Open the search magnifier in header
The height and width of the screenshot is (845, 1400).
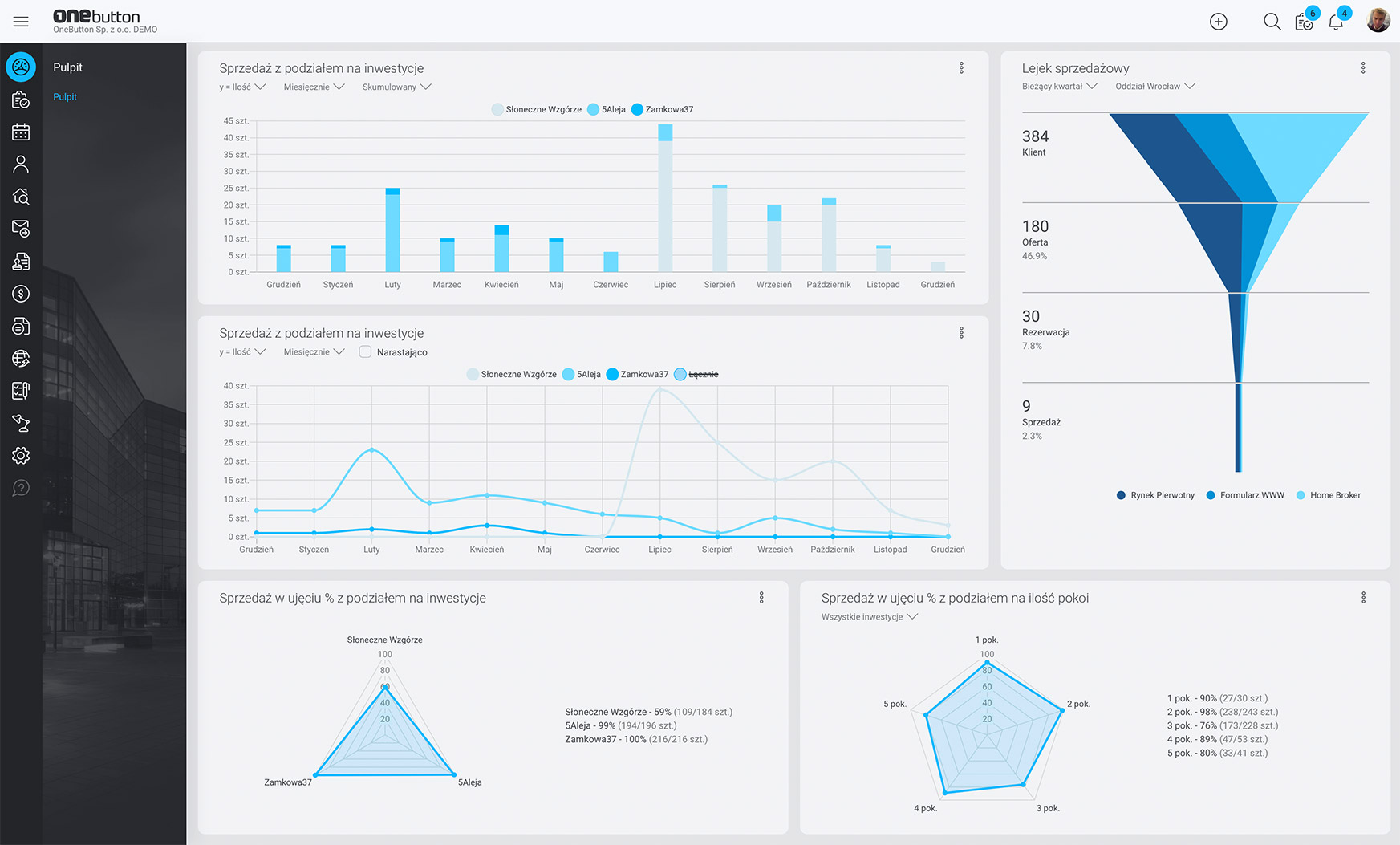[1272, 22]
